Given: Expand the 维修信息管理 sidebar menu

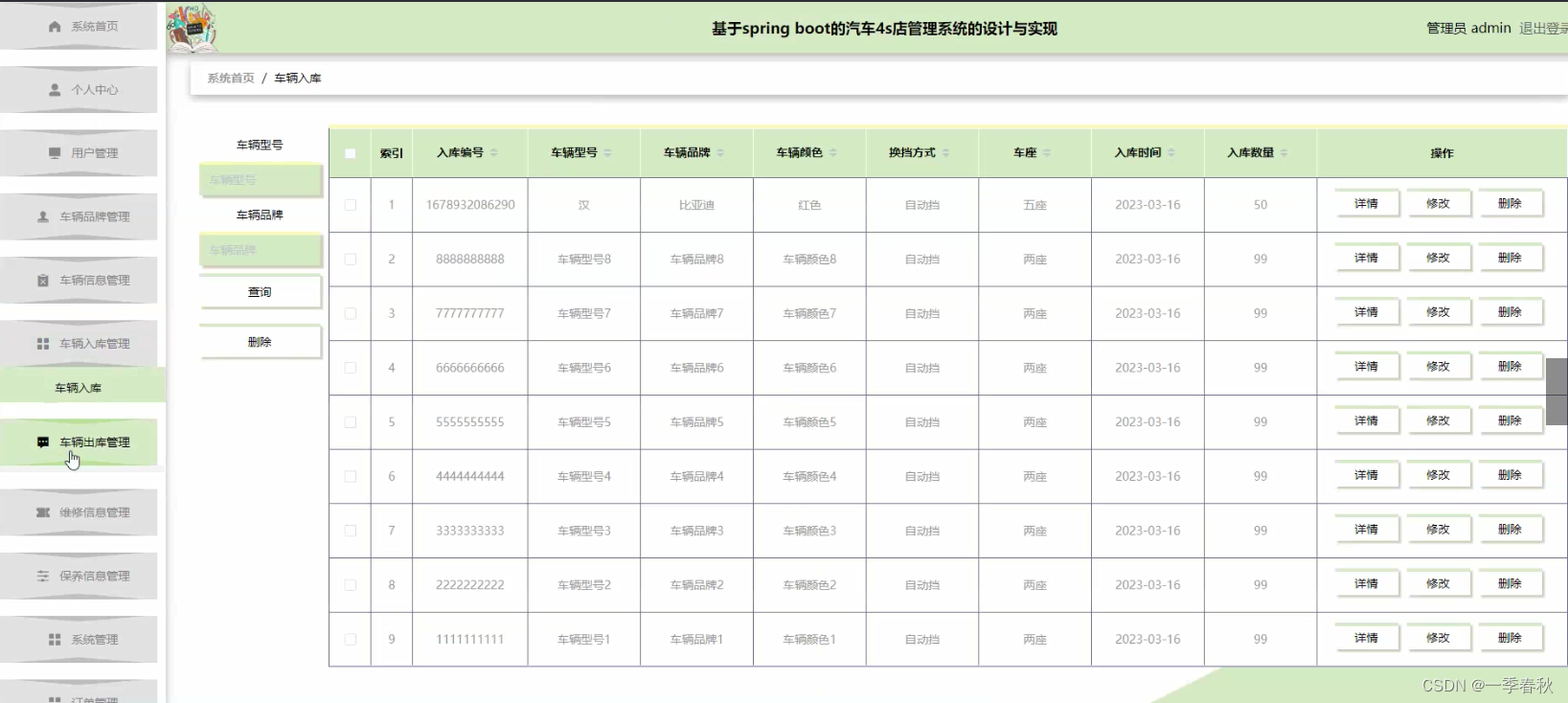Looking at the screenshot, I should coord(79,512).
